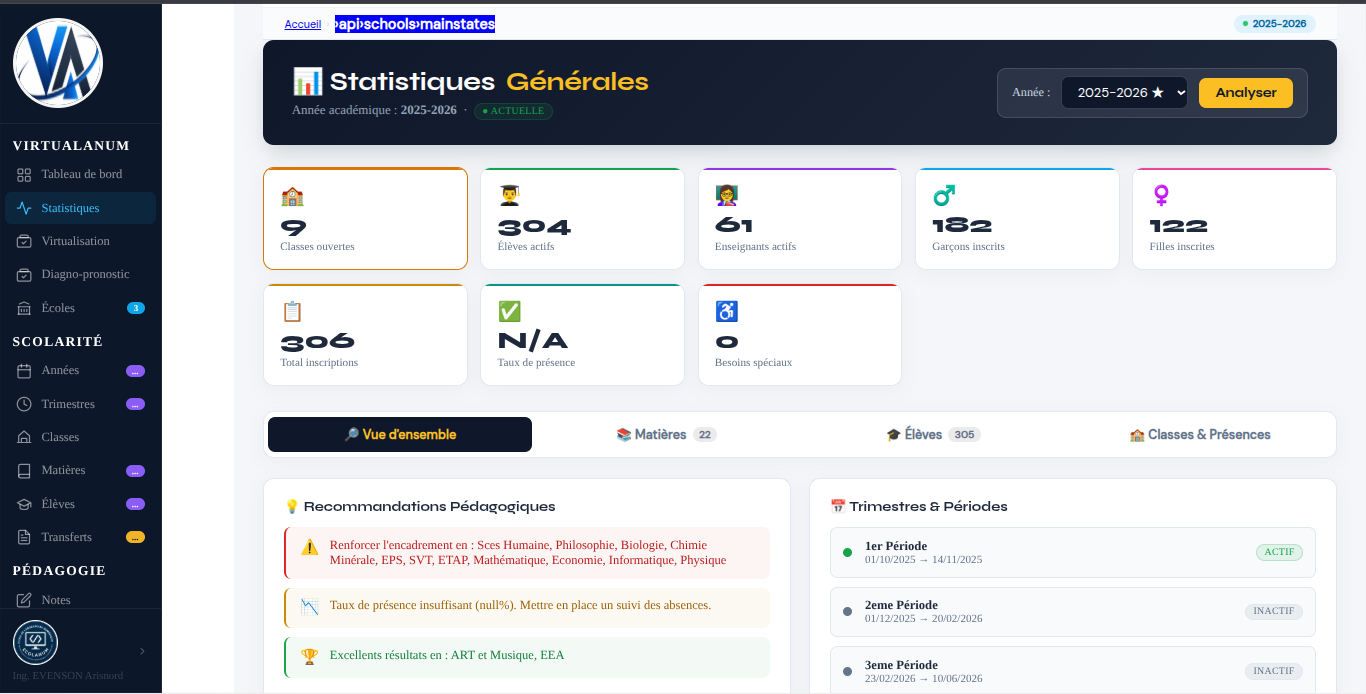Select the Classes ouvertes stat card
The image size is (1366, 694).
(365, 219)
